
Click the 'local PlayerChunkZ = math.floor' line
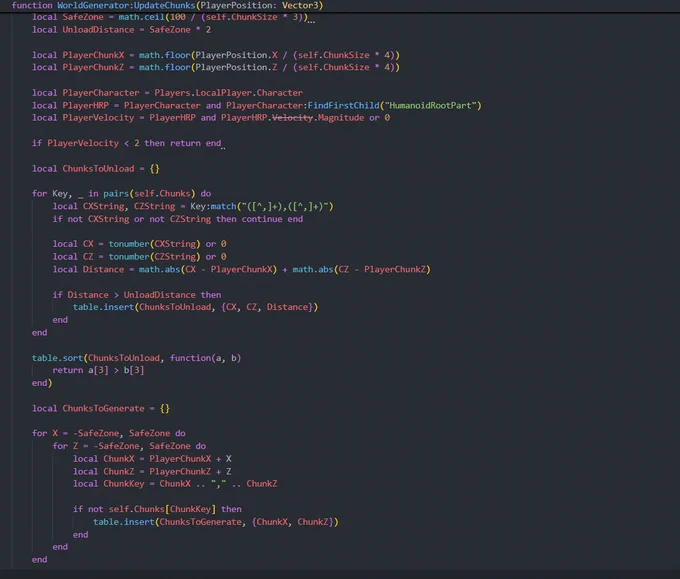click(x=216, y=67)
